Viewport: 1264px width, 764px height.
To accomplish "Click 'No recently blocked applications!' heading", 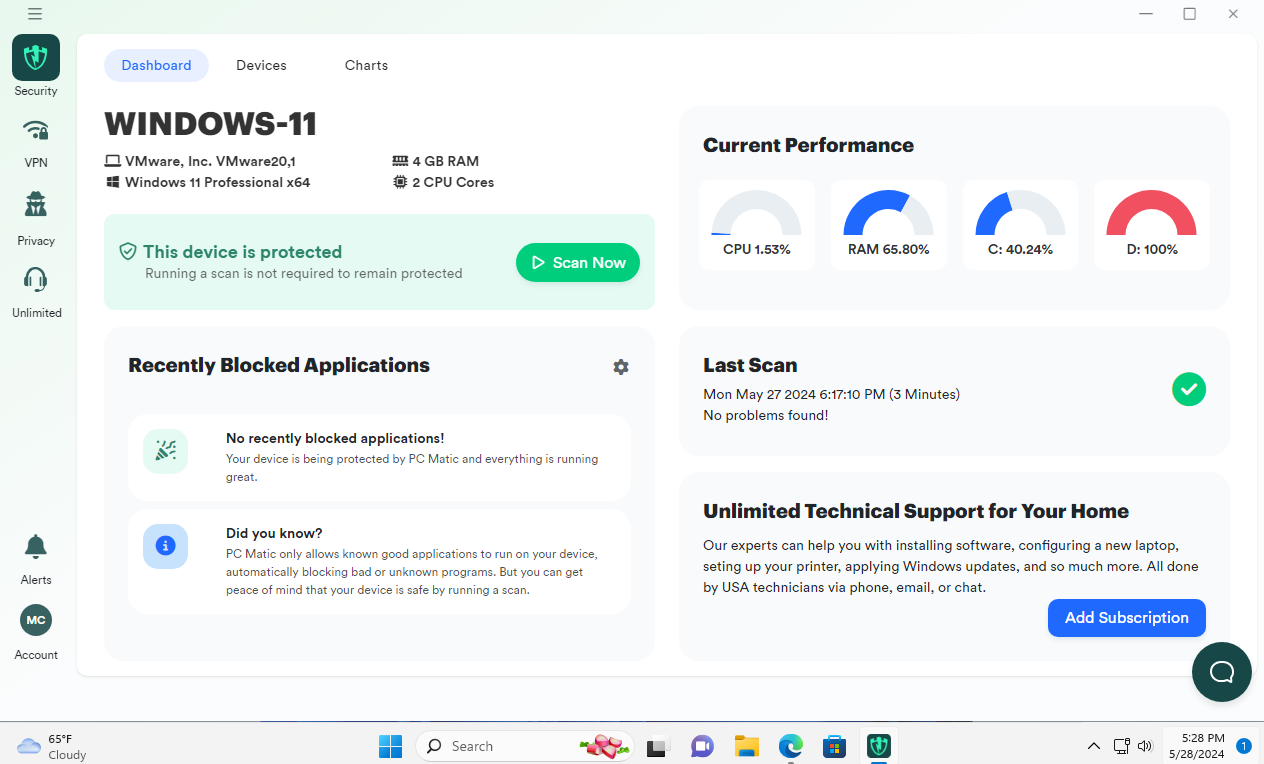I will point(335,438).
